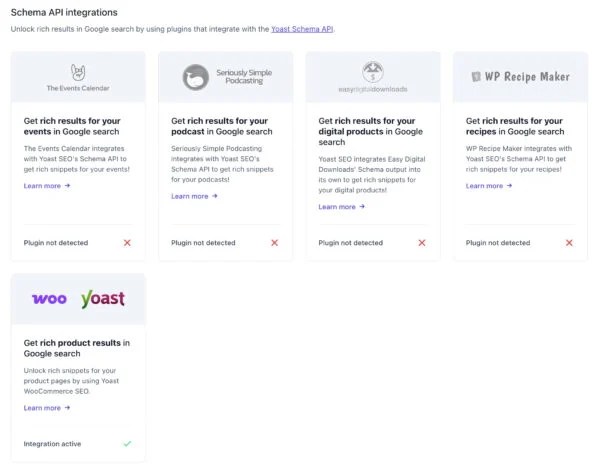Click the Seriously Simple Podcasting logo

tap(225, 77)
